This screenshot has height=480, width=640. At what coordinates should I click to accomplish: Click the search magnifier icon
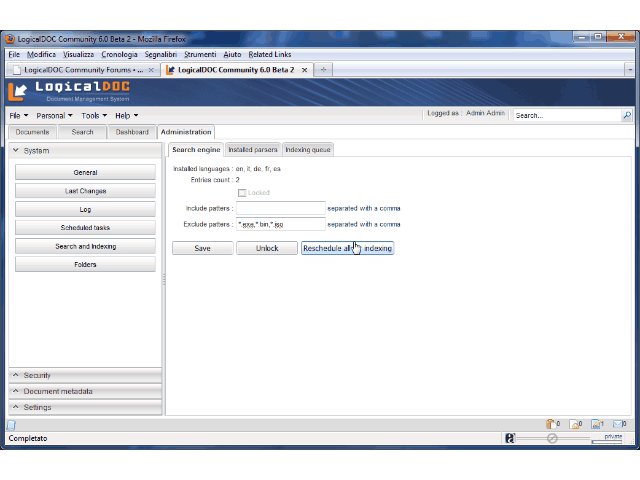tap(627, 116)
